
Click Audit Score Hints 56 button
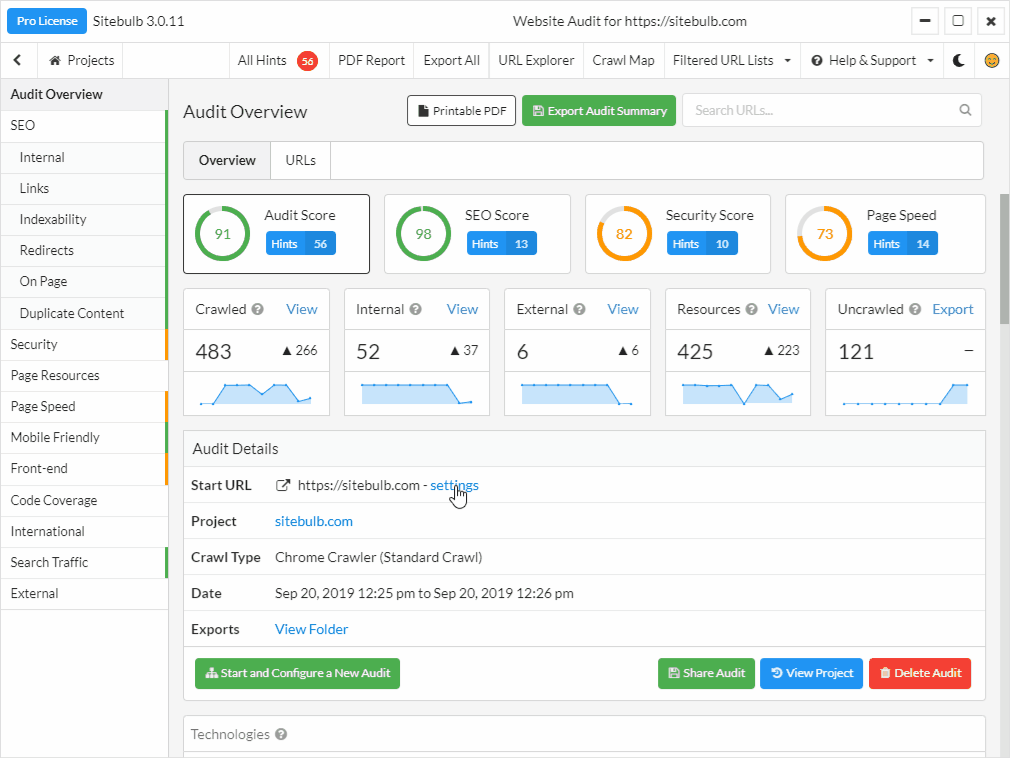[300, 243]
